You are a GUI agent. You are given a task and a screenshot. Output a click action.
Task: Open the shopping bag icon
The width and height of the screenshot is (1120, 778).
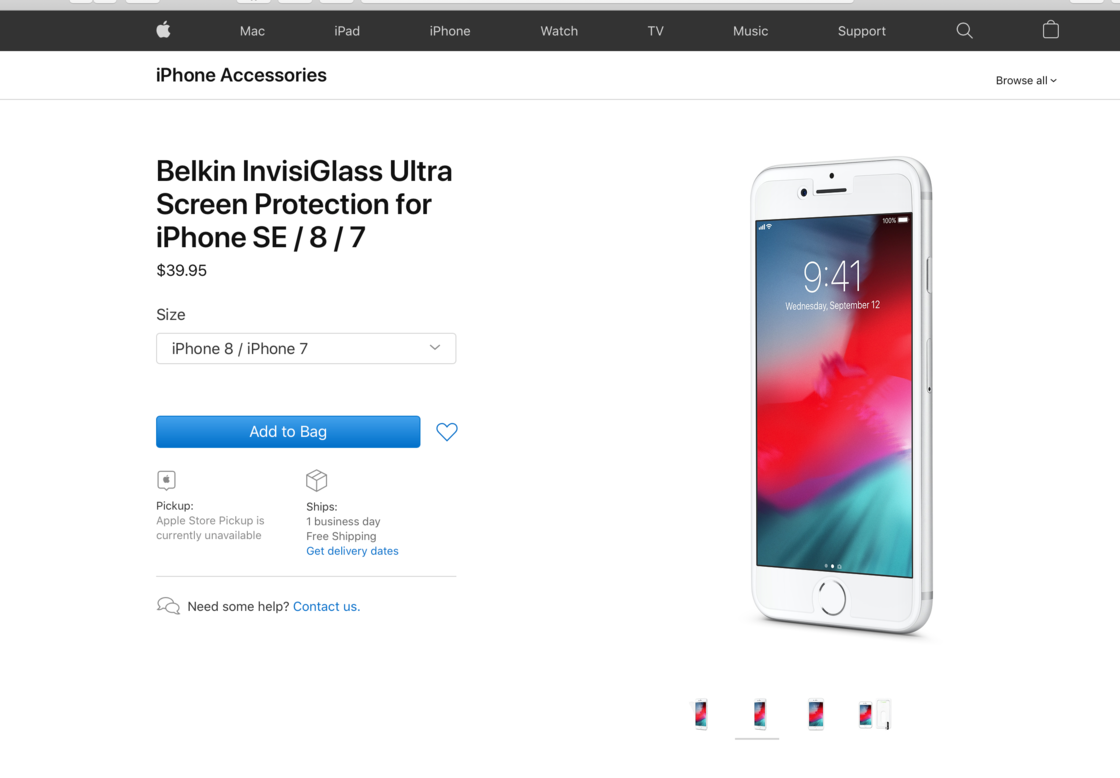pyautogui.click(x=1051, y=30)
